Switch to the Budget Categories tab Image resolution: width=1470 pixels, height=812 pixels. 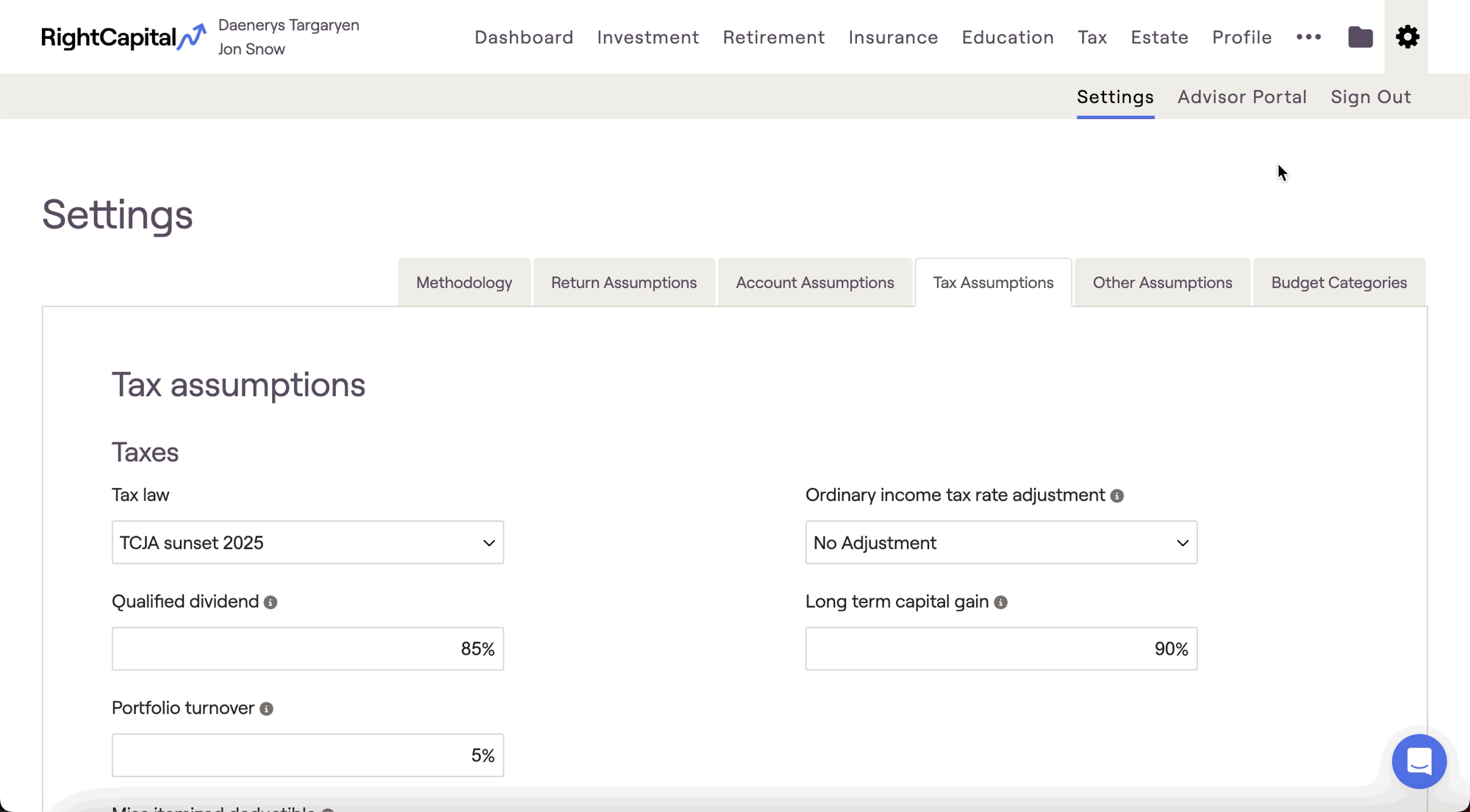(1338, 283)
